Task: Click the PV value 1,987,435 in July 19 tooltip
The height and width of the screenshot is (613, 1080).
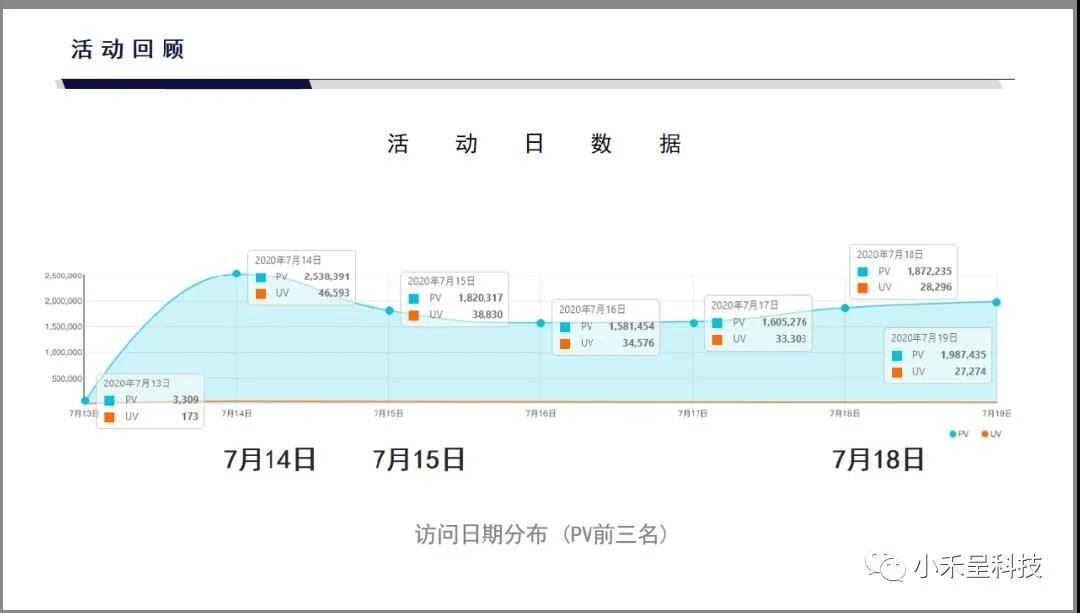Action: [963, 355]
